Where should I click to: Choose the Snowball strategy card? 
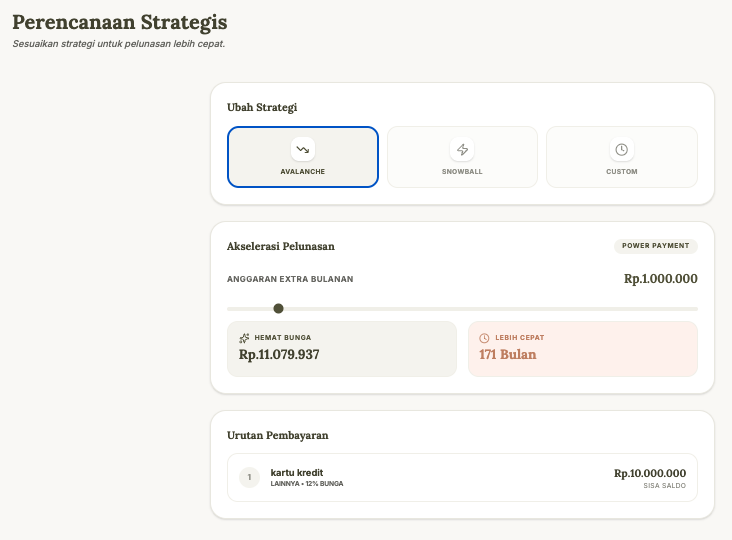pos(462,157)
